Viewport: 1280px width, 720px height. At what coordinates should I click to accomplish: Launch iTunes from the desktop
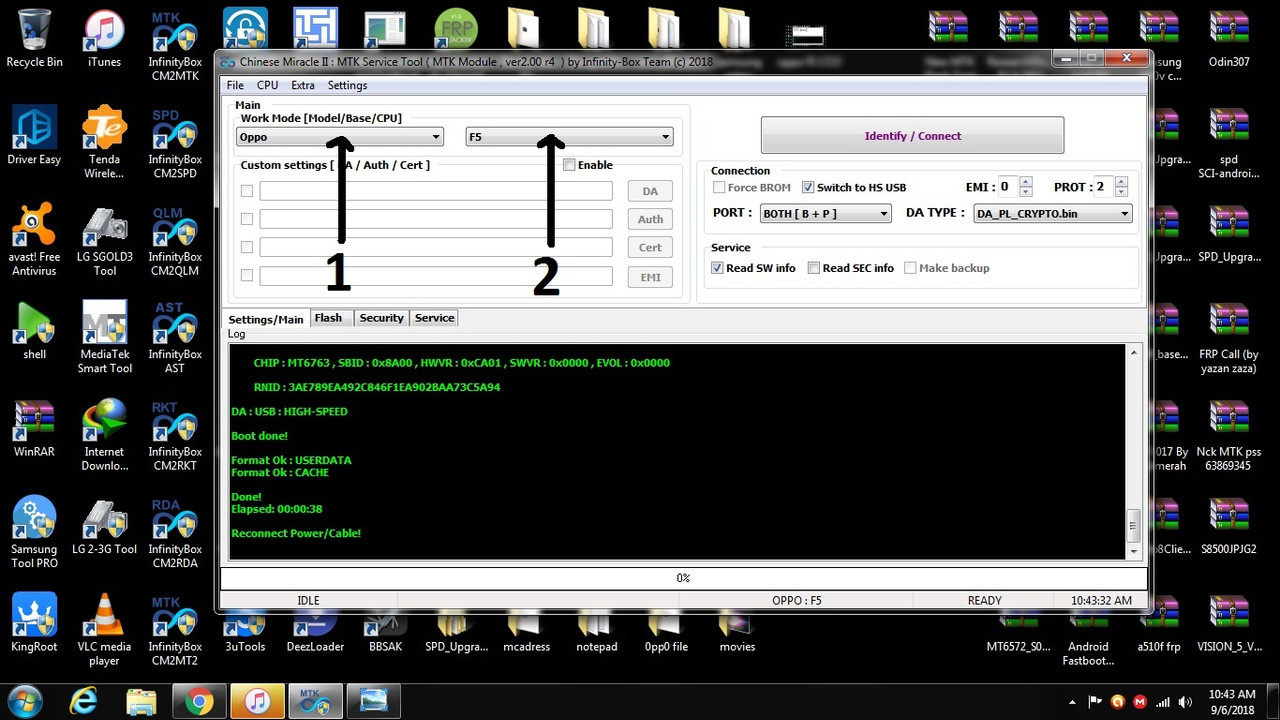pos(104,38)
